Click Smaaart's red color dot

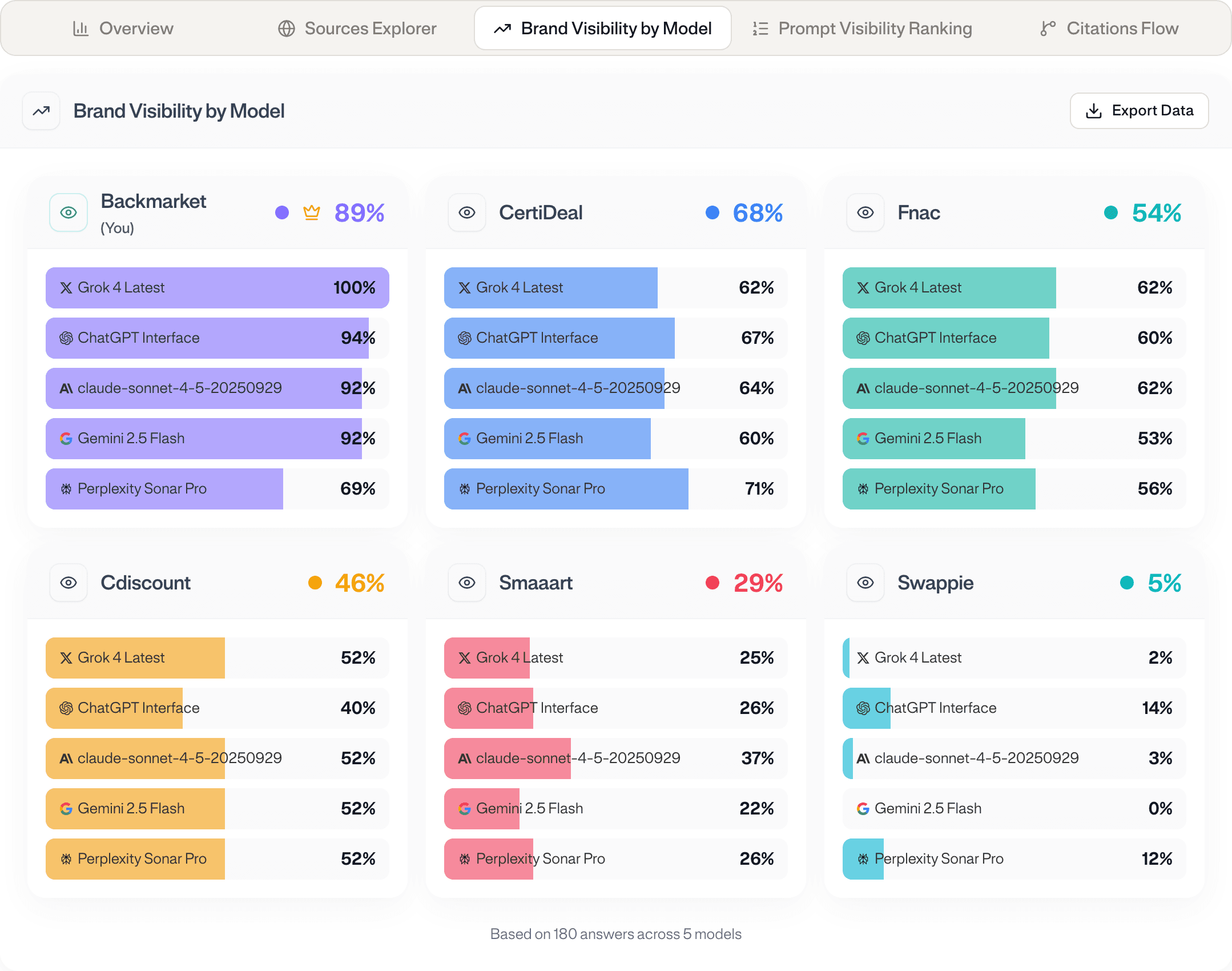coord(712,583)
